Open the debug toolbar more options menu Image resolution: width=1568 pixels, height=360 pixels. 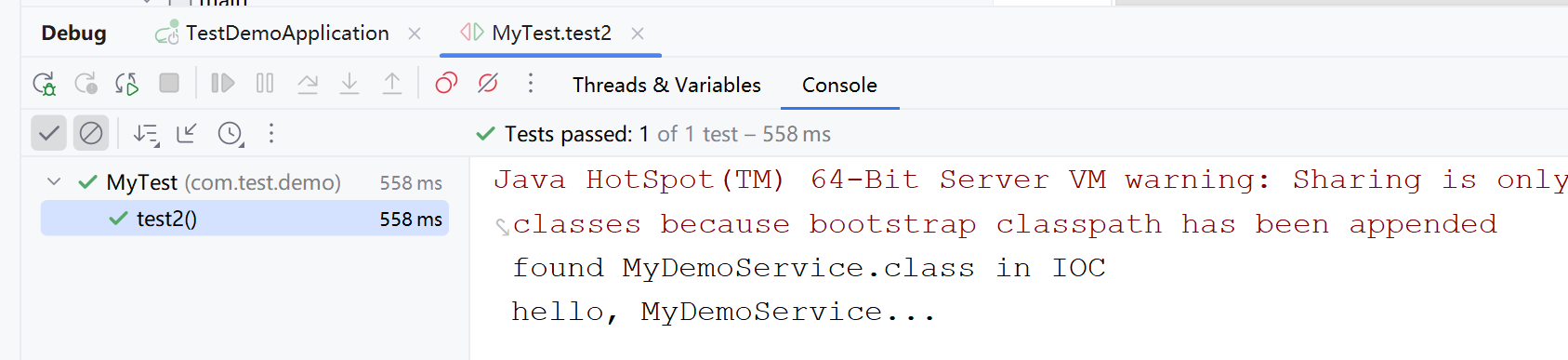coord(531,84)
